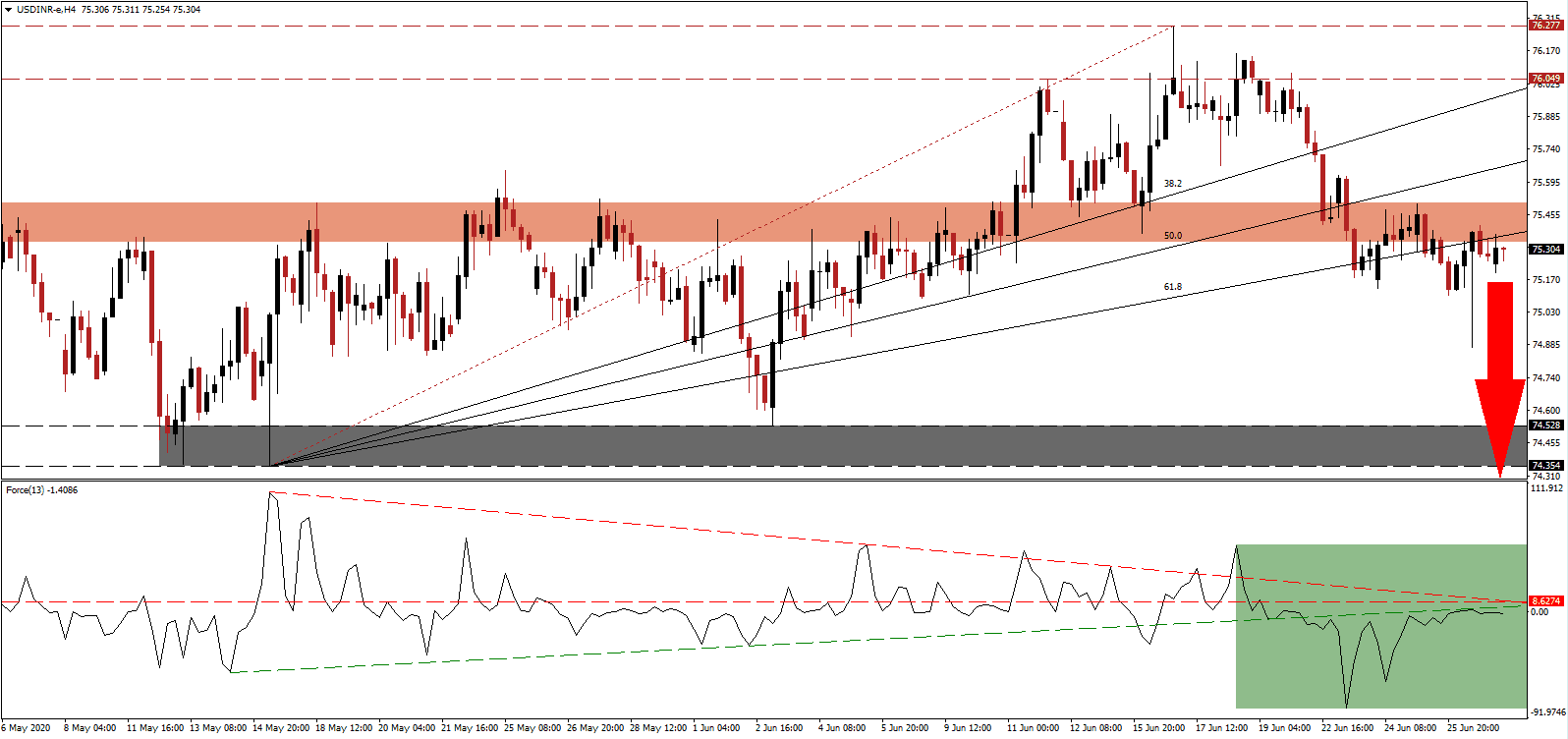Click the 50.0 Fibonacci fan label
This screenshot has height=739, width=1568.
1172,236
